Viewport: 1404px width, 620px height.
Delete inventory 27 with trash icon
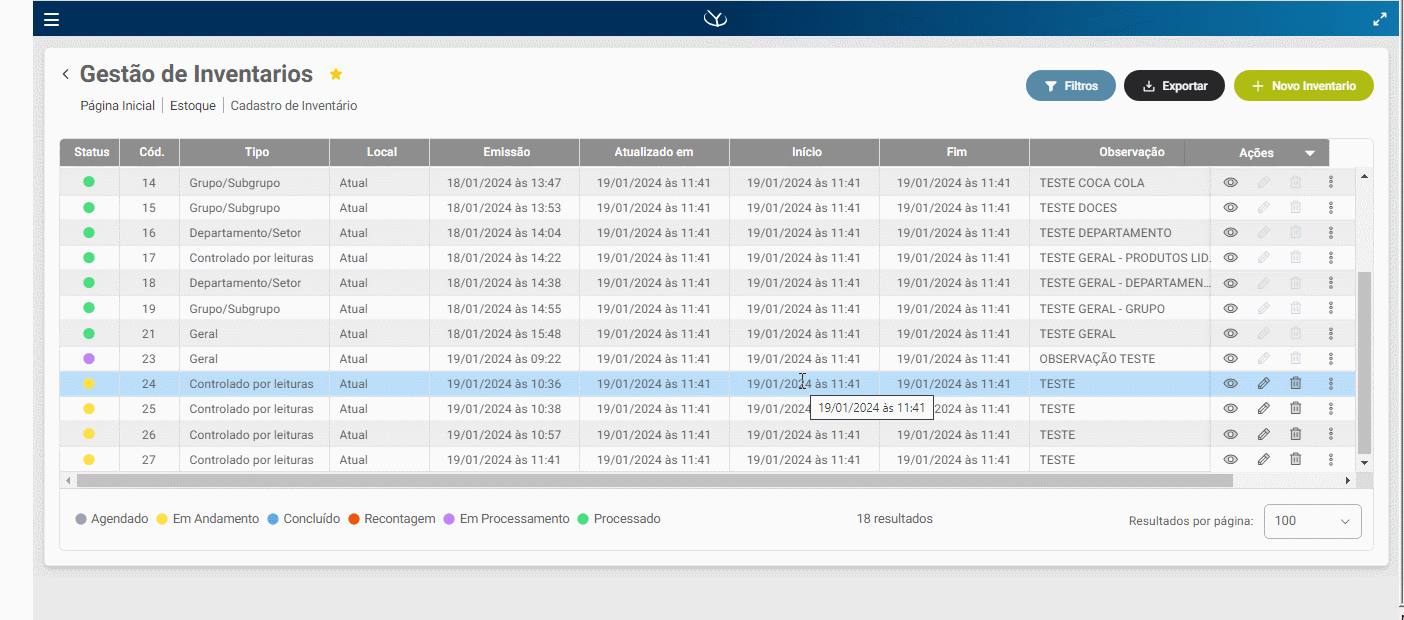1295,459
